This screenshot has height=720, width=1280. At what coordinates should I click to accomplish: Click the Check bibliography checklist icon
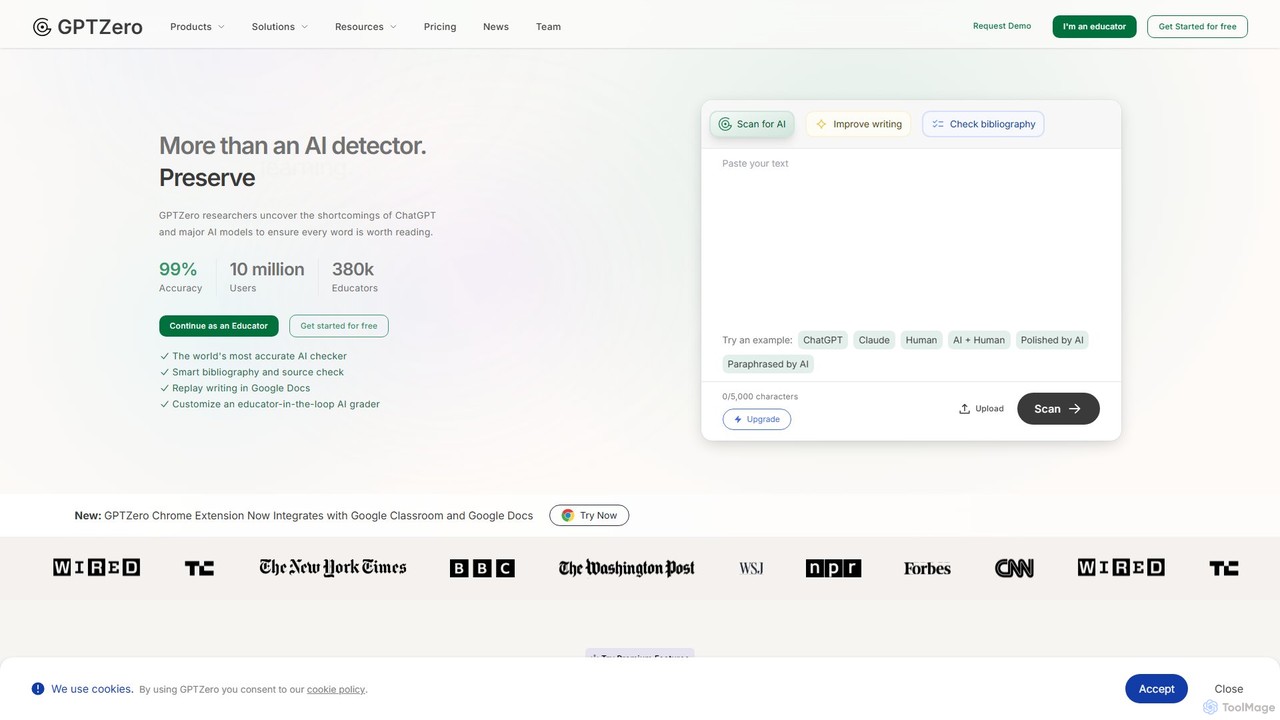(x=938, y=124)
